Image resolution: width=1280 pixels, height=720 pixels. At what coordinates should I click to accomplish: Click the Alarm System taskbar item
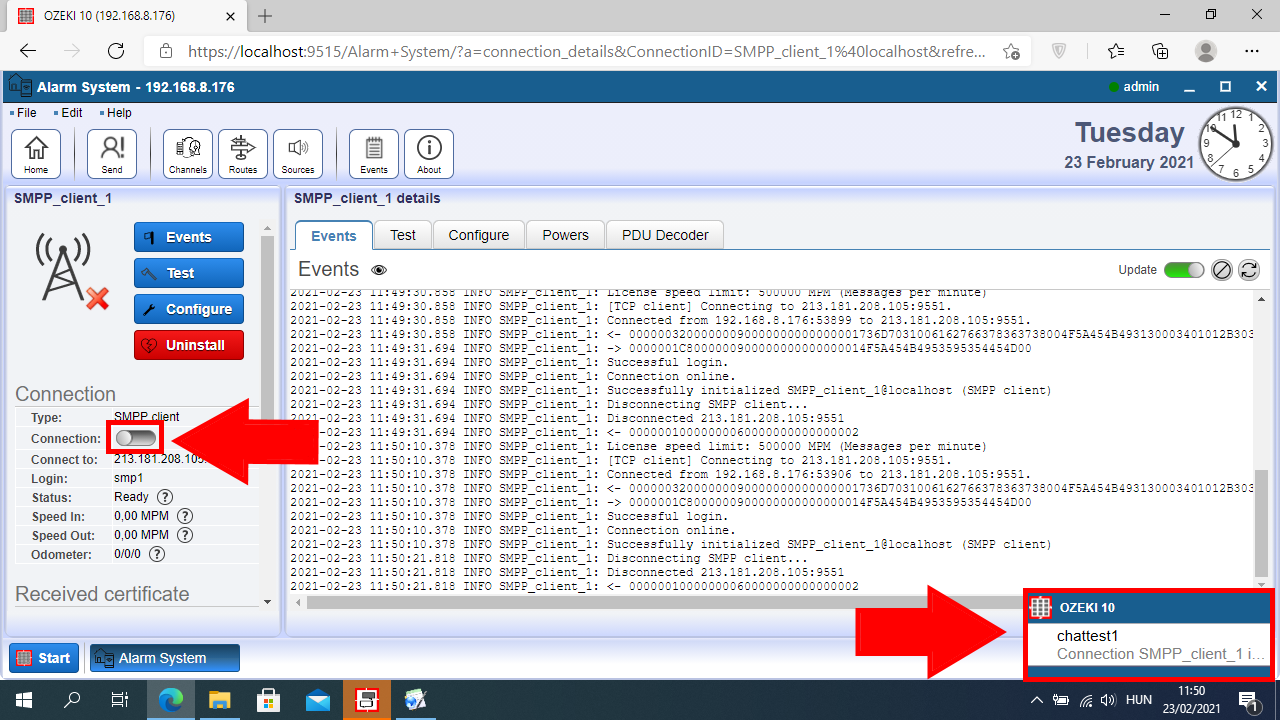tap(165, 658)
